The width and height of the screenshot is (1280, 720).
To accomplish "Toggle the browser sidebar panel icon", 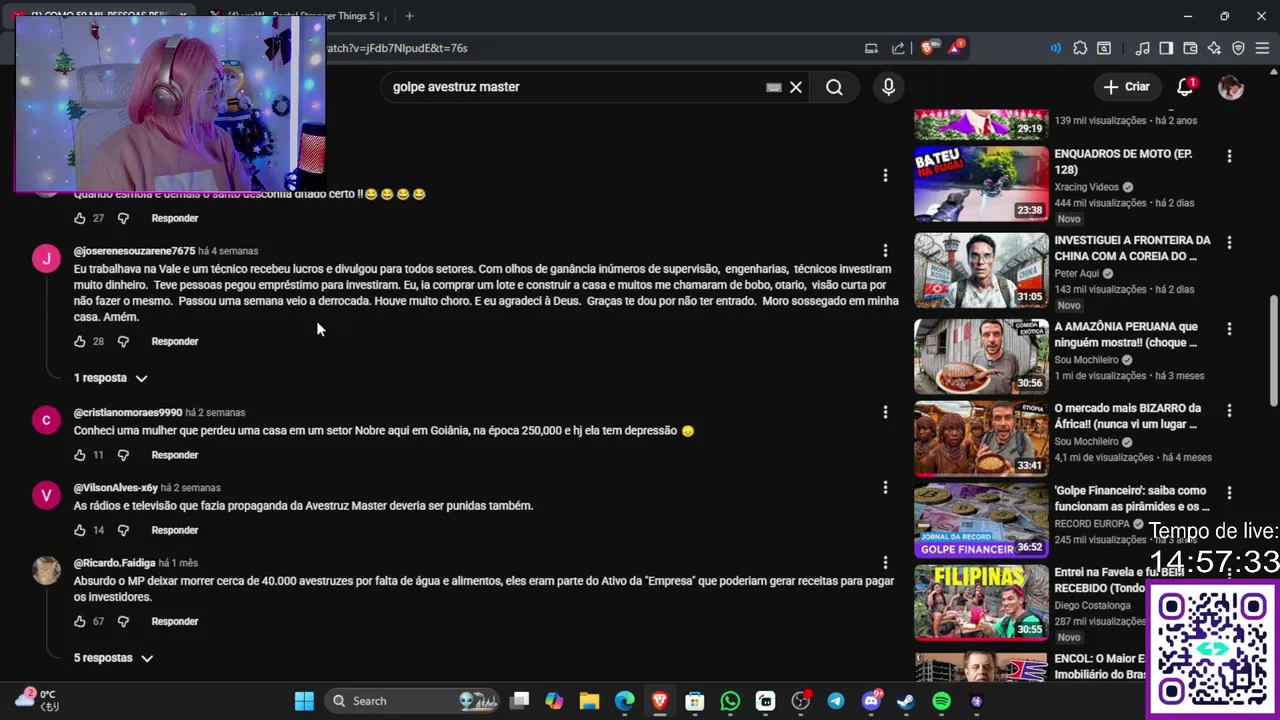I will 1166,48.
